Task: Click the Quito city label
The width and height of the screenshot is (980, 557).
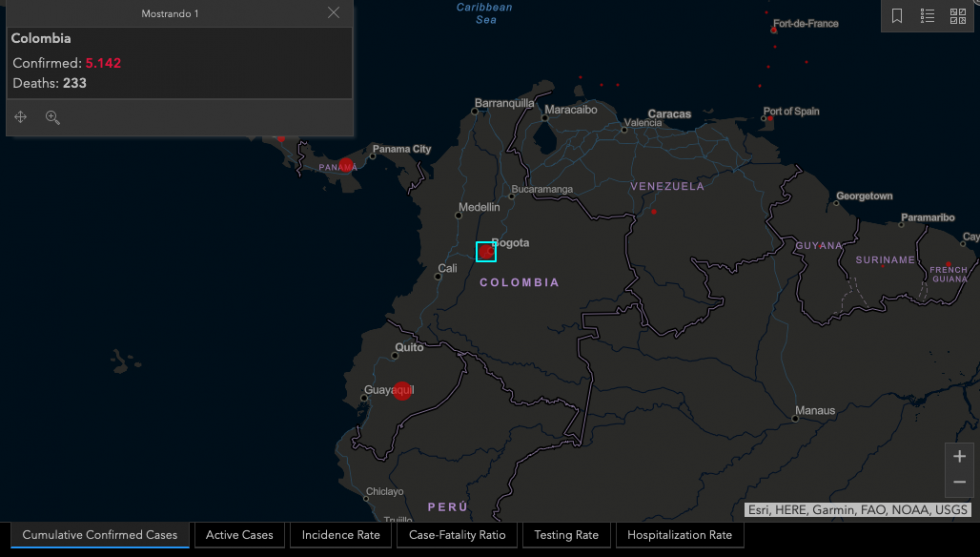Action: click(409, 347)
